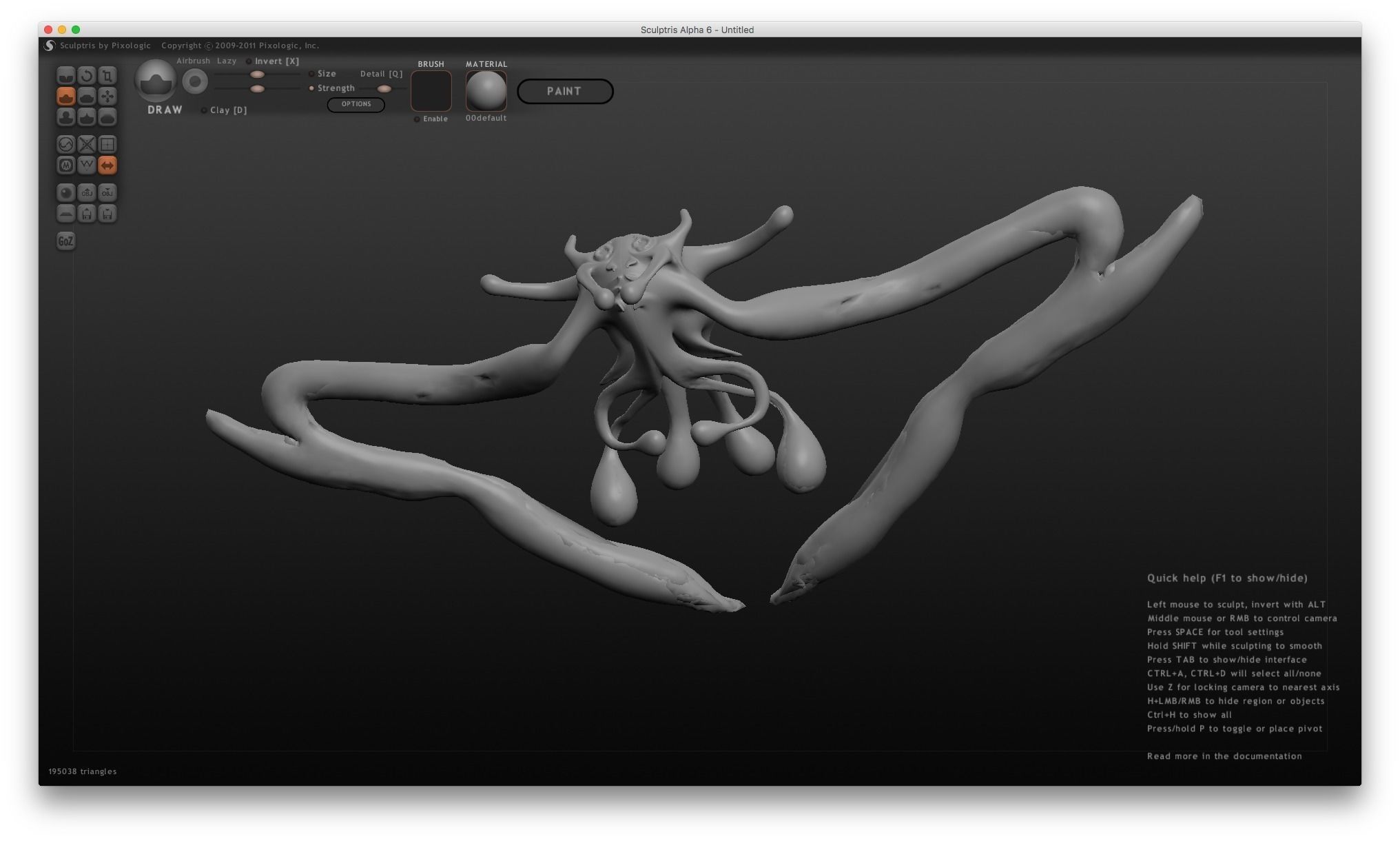Click the OBJ icon with upward arrow
1400x841 pixels.
tap(86, 192)
